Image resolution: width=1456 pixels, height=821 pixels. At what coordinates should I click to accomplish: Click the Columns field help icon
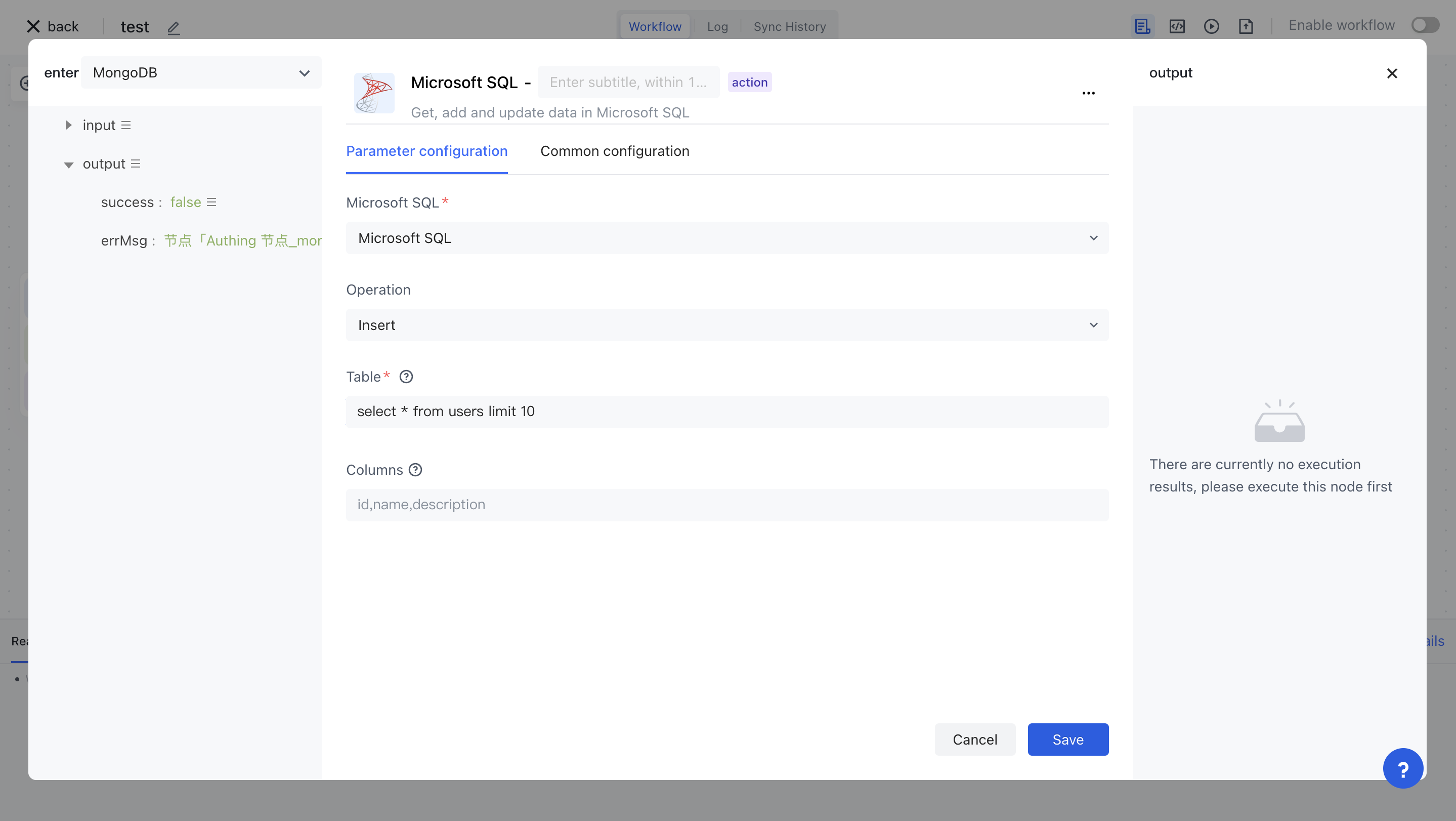[415, 470]
